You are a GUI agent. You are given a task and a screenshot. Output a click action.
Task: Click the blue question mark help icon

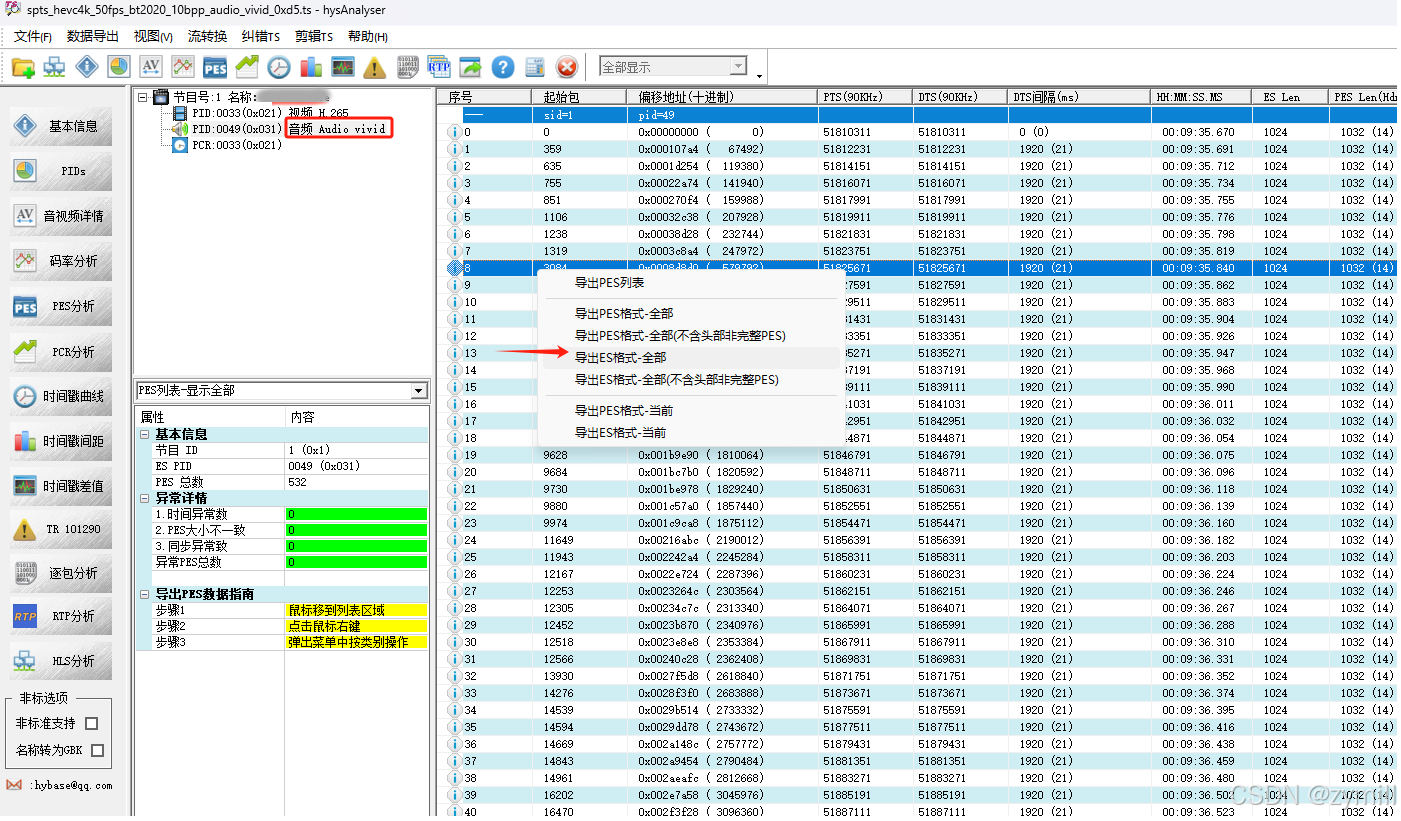click(x=503, y=67)
